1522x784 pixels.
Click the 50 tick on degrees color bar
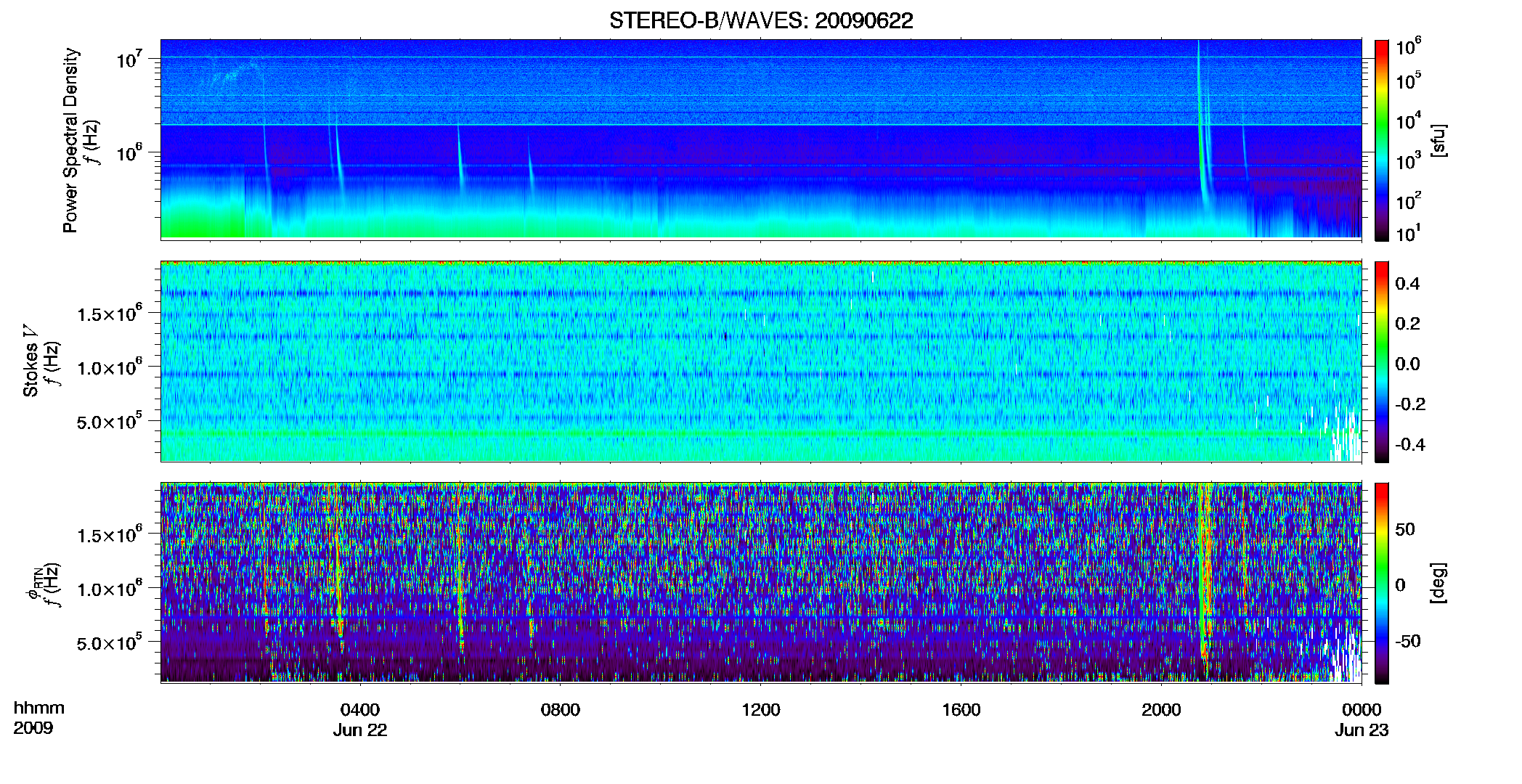(1404, 529)
